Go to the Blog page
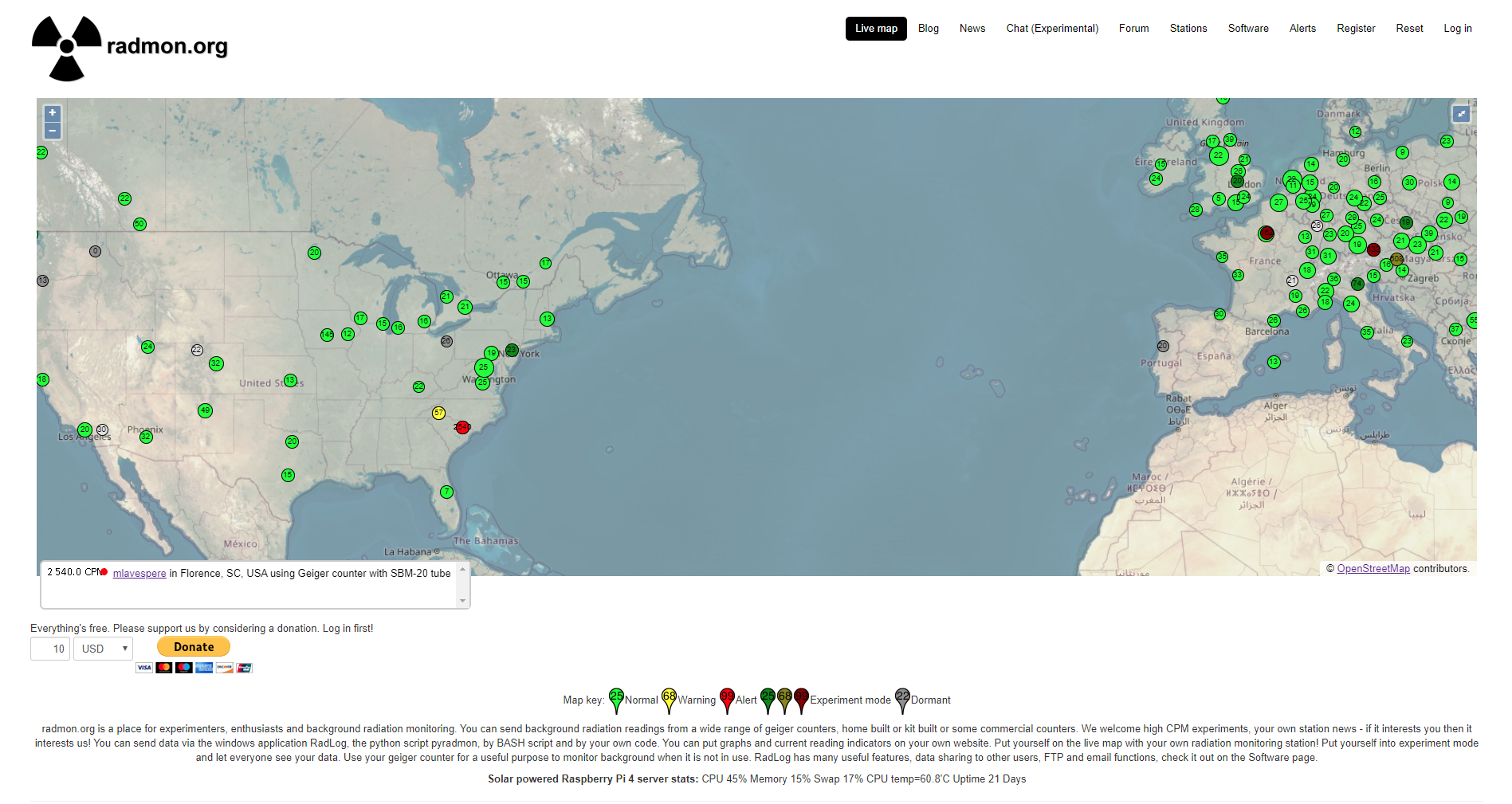The height and width of the screenshot is (804, 1512). tap(929, 28)
